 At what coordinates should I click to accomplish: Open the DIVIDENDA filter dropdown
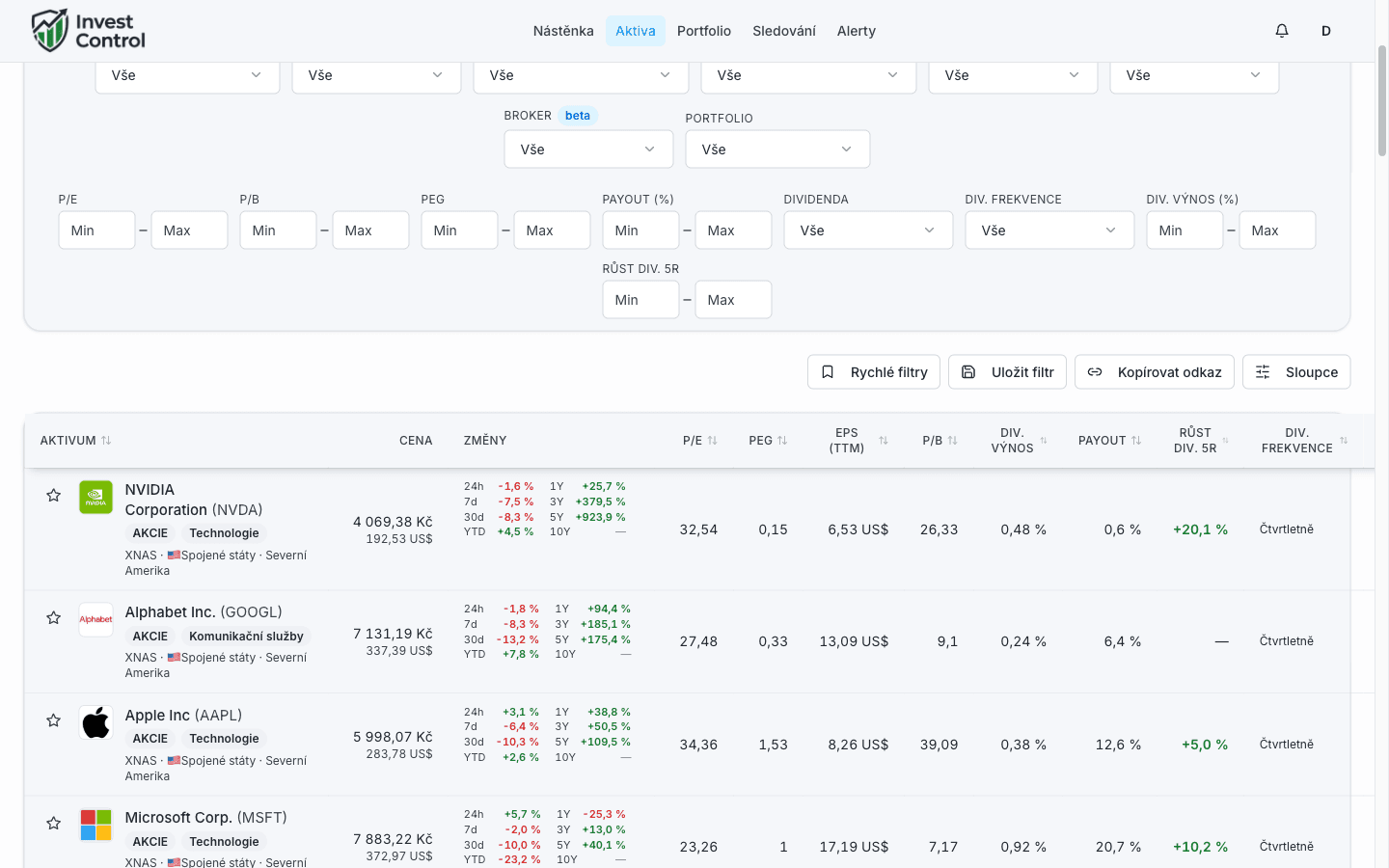(x=868, y=231)
